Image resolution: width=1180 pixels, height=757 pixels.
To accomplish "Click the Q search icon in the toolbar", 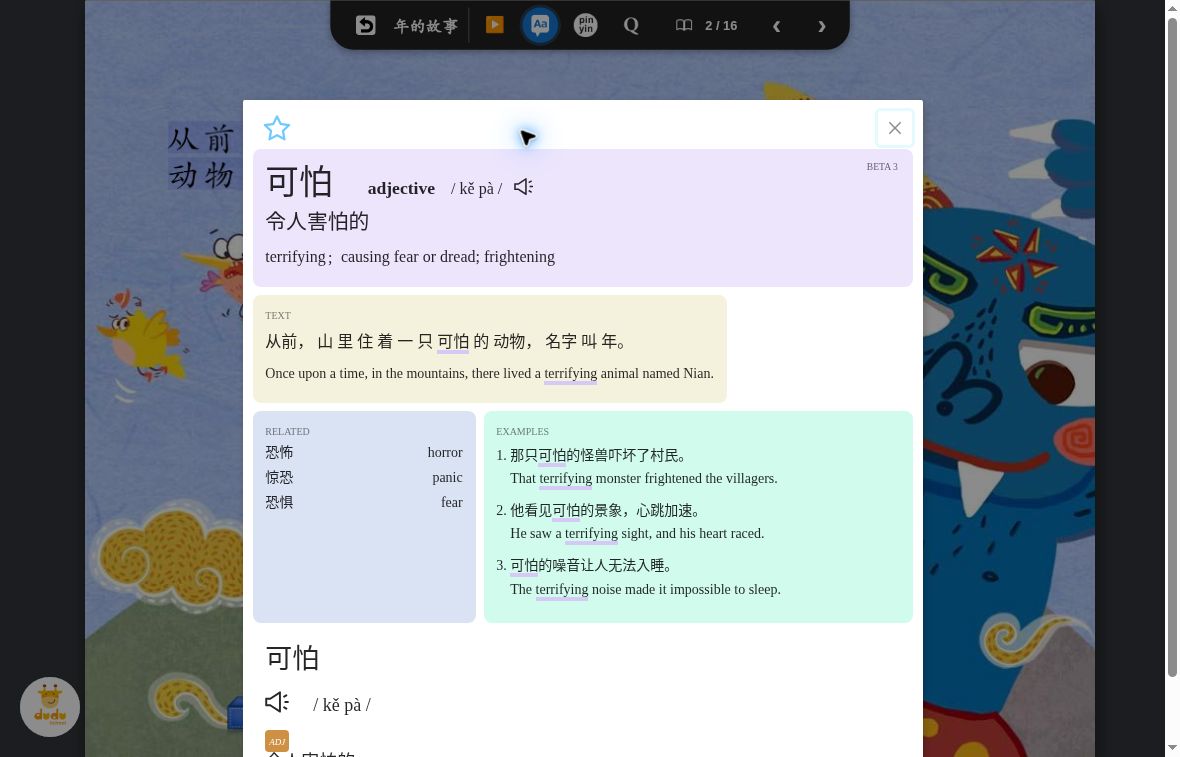I will [x=631, y=26].
